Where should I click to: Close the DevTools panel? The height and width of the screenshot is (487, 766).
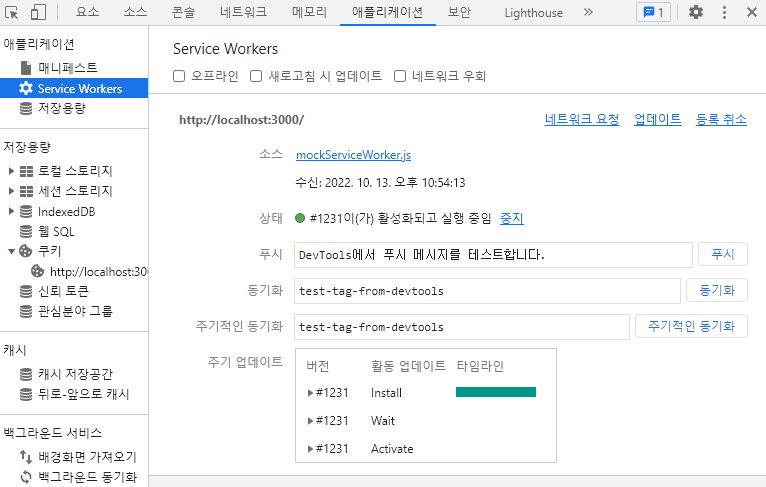coord(752,12)
